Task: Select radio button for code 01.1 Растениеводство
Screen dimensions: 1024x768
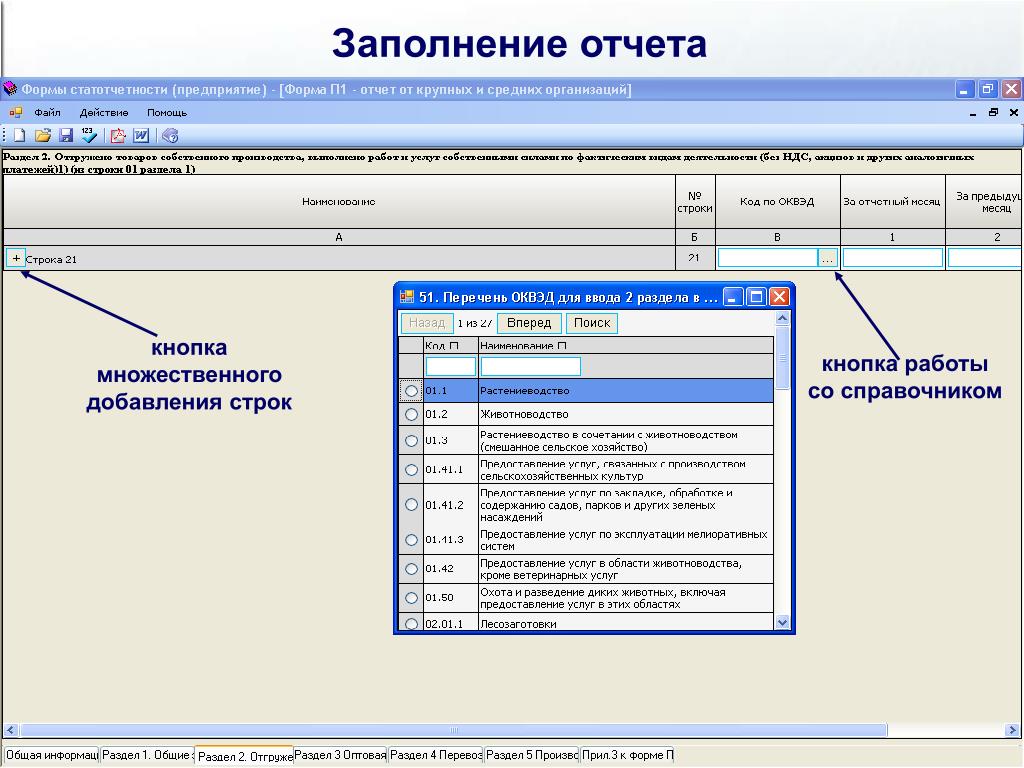Action: 411,391
